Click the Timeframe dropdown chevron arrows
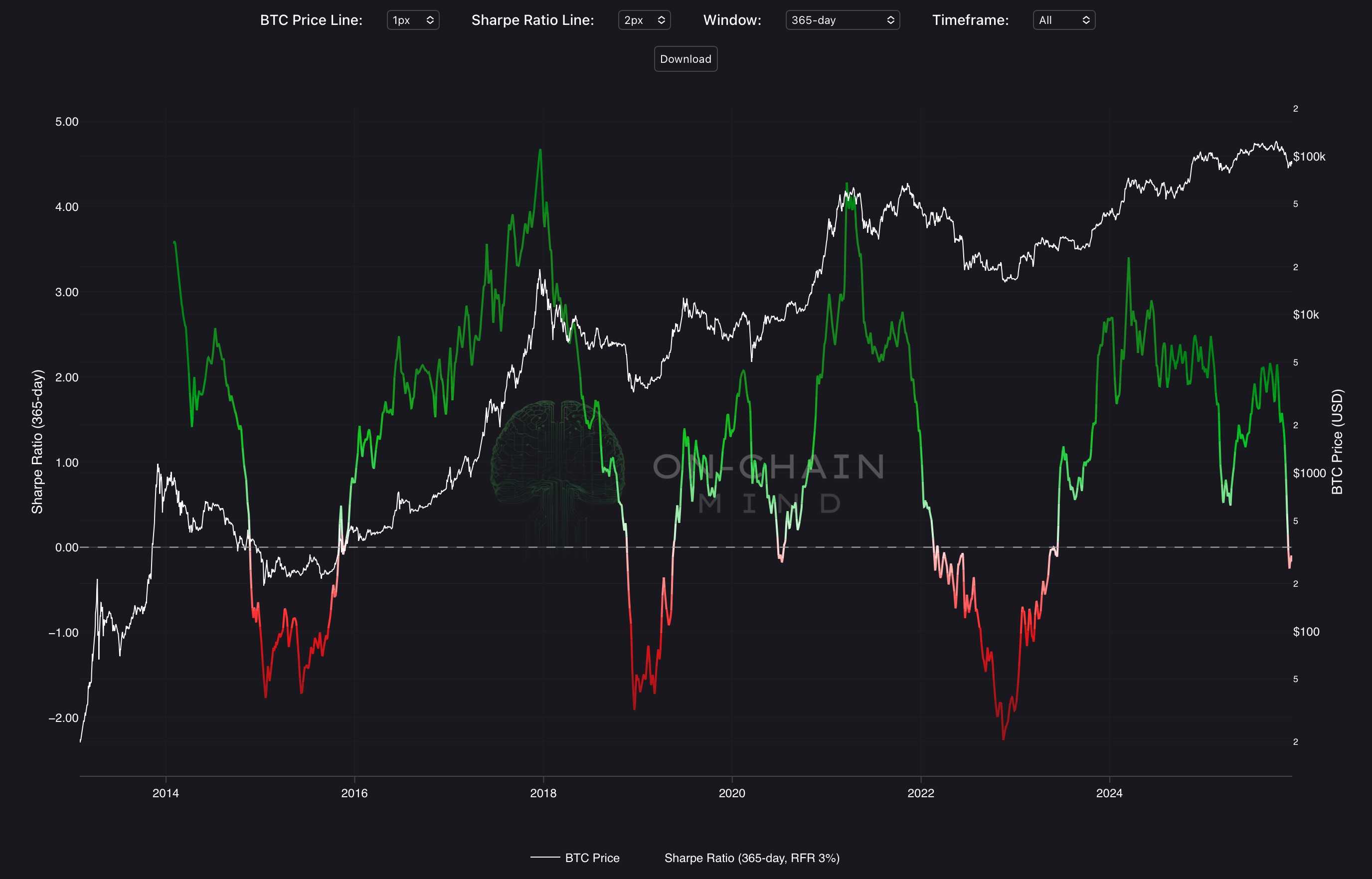This screenshot has height=879, width=1372. pos(1085,20)
